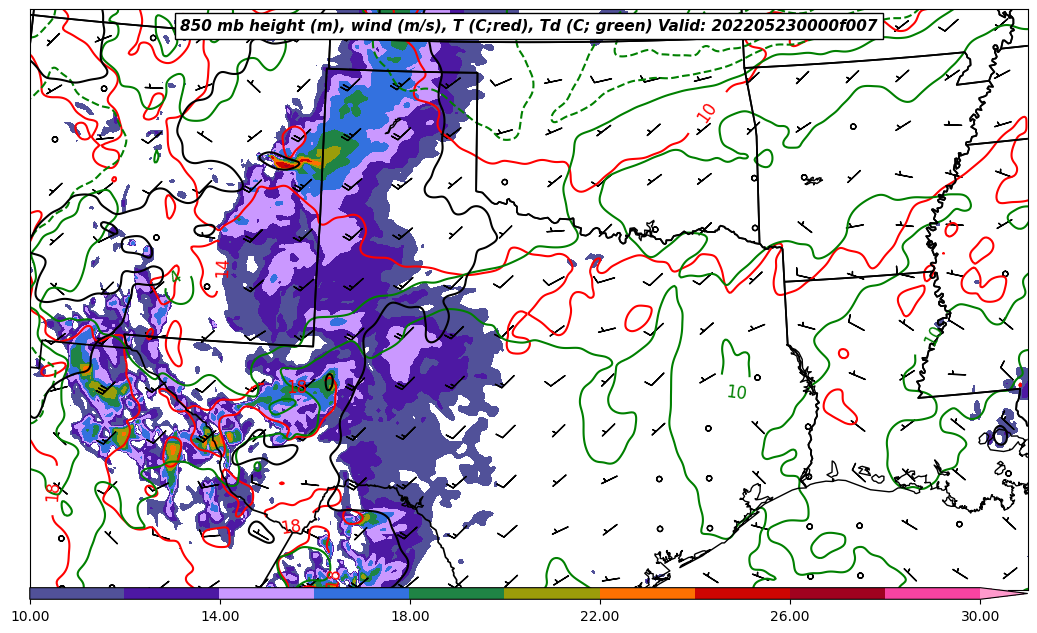Select the green 10 dewpoint label over Louisiana

pyautogui.click(x=736, y=392)
